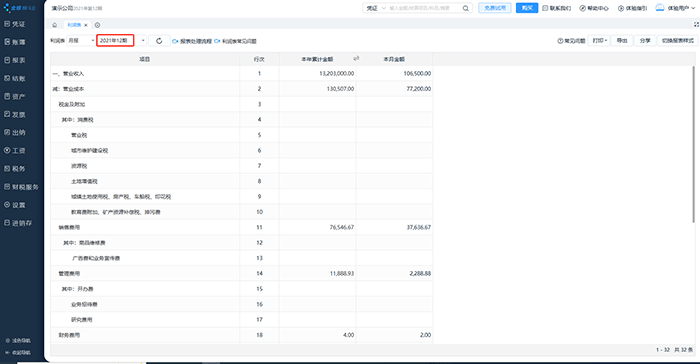Open the 出纳 sidebar module
This screenshot has width=700, height=364.
(15, 133)
